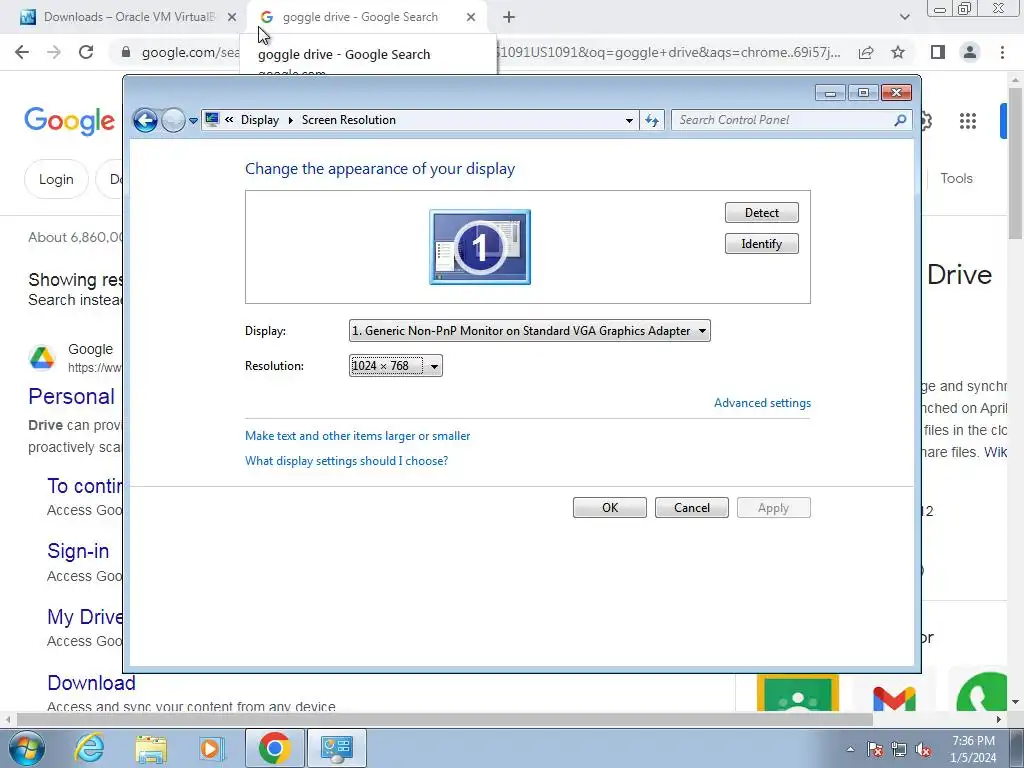The image size is (1024, 768).
Task: Toggle Chrome side panel icon
Action: coord(938,52)
